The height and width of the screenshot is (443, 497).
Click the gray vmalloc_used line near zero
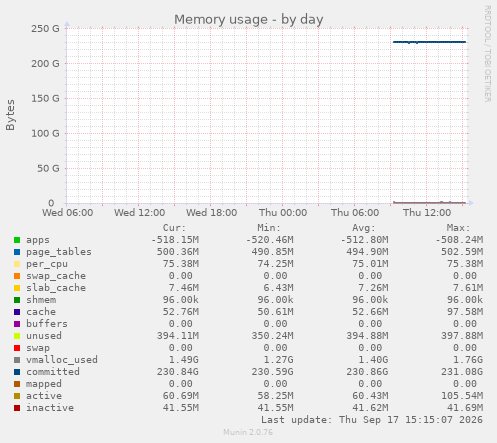click(429, 202)
